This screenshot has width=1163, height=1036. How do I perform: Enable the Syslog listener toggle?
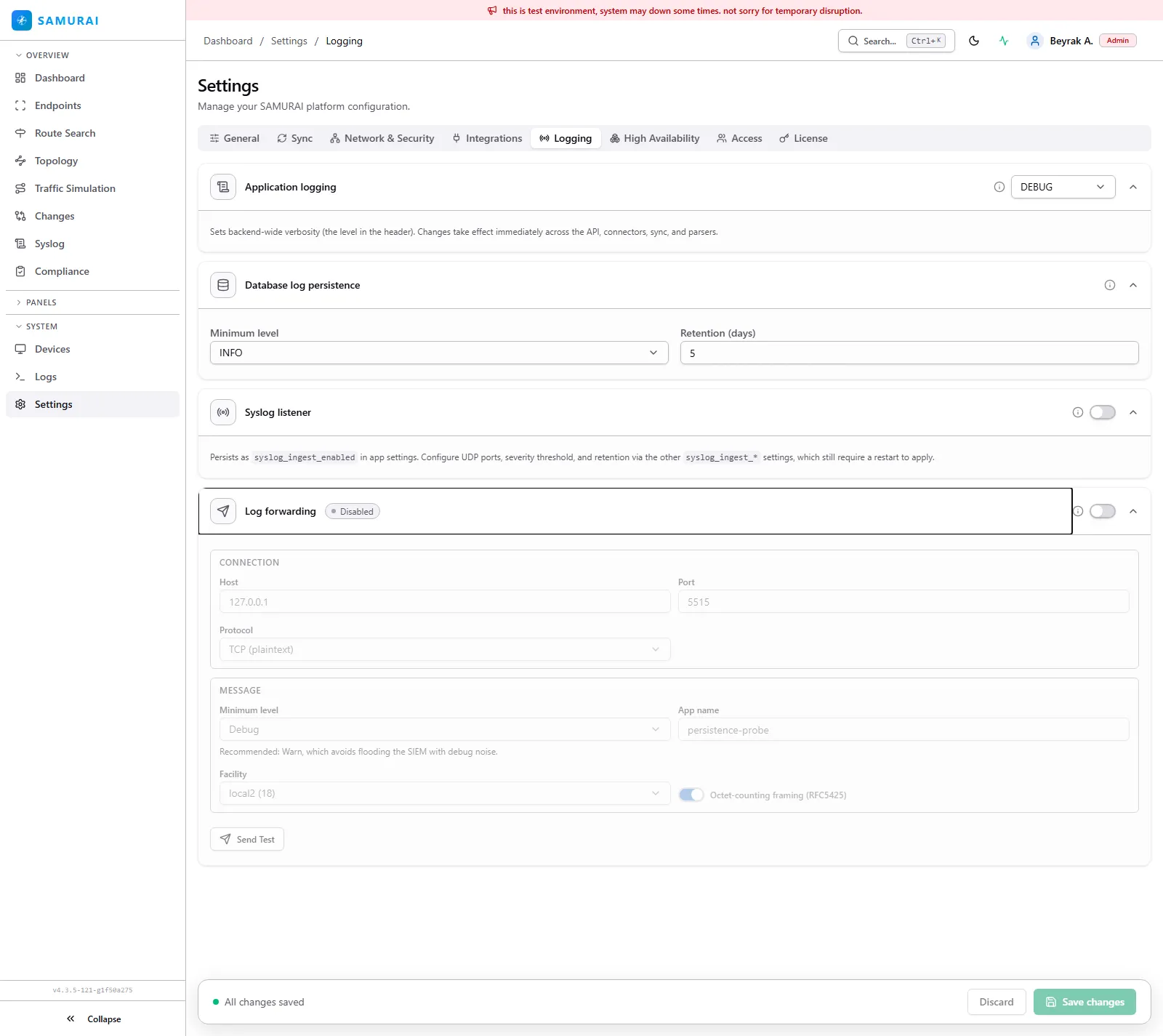click(1103, 412)
